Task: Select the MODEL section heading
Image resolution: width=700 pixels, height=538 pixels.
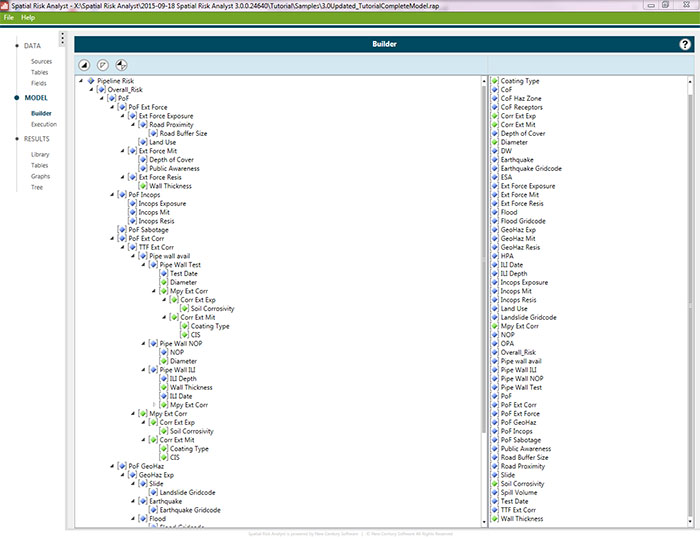Action: [x=36, y=98]
